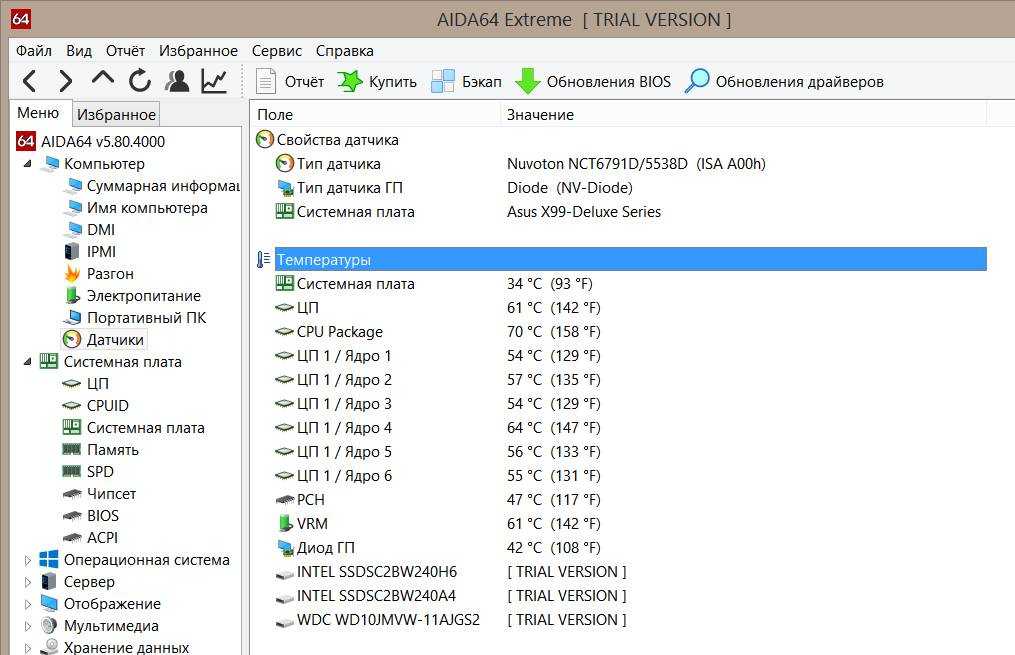Open the Вид menu
The image size is (1015, 655).
pos(79,50)
